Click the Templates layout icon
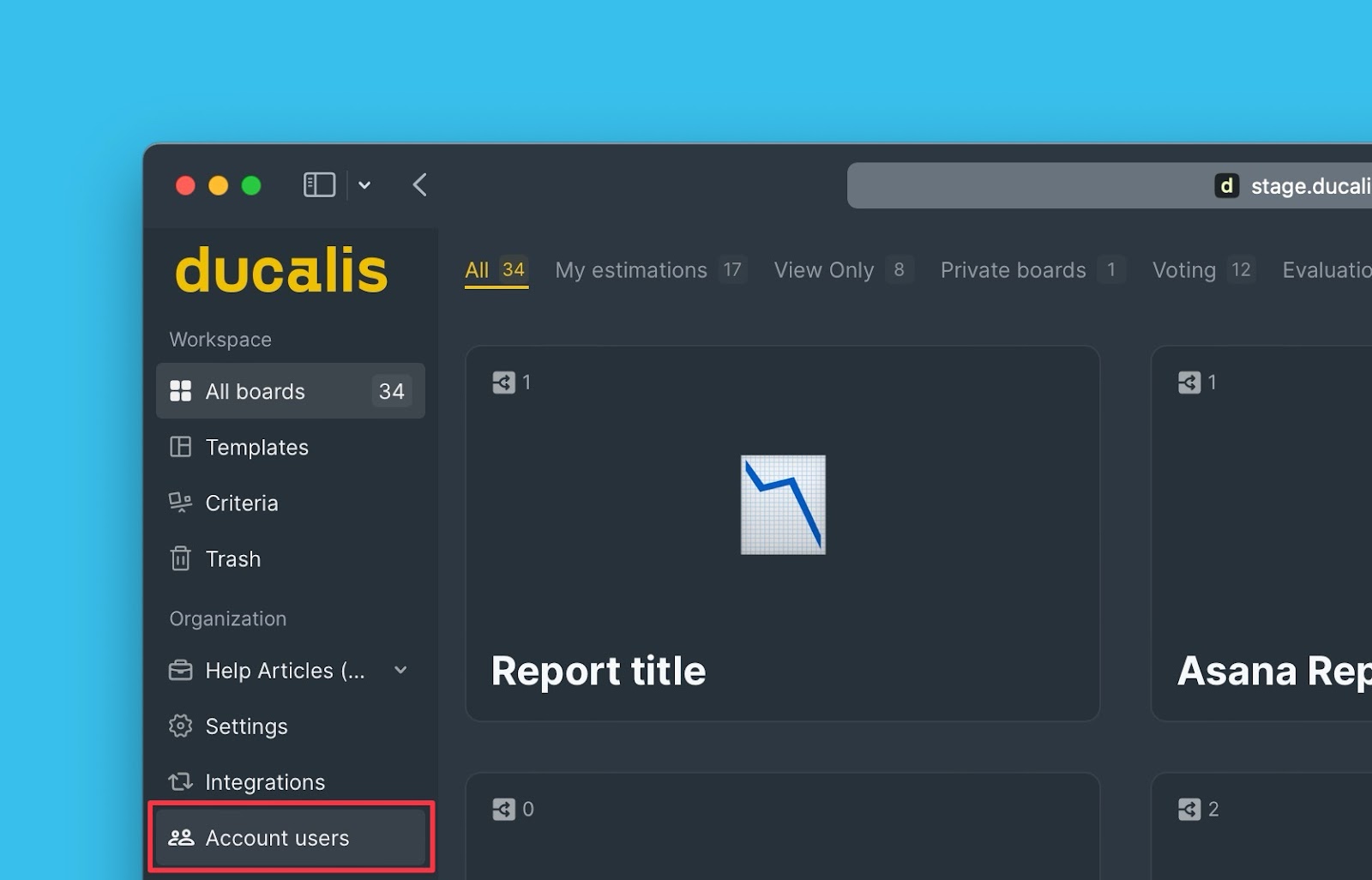The image size is (1372, 880). point(180,447)
